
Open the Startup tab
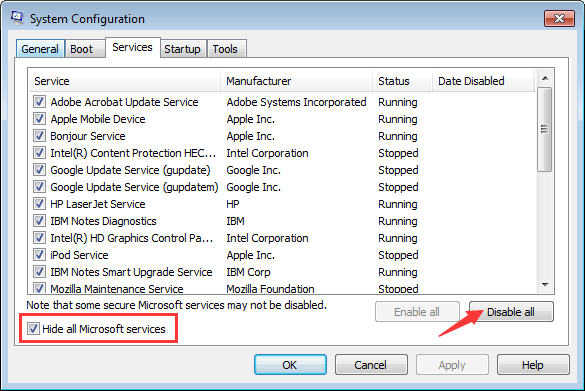coord(182,49)
